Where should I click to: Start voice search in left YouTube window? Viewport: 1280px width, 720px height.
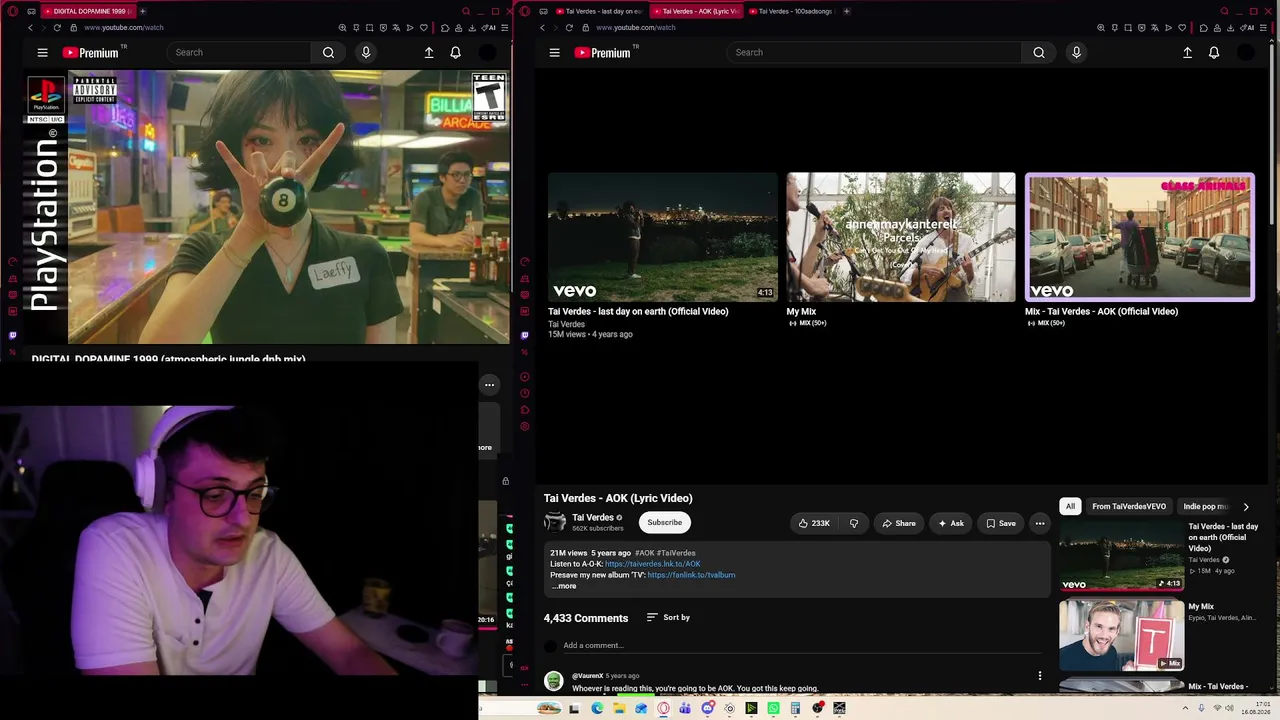tap(366, 52)
